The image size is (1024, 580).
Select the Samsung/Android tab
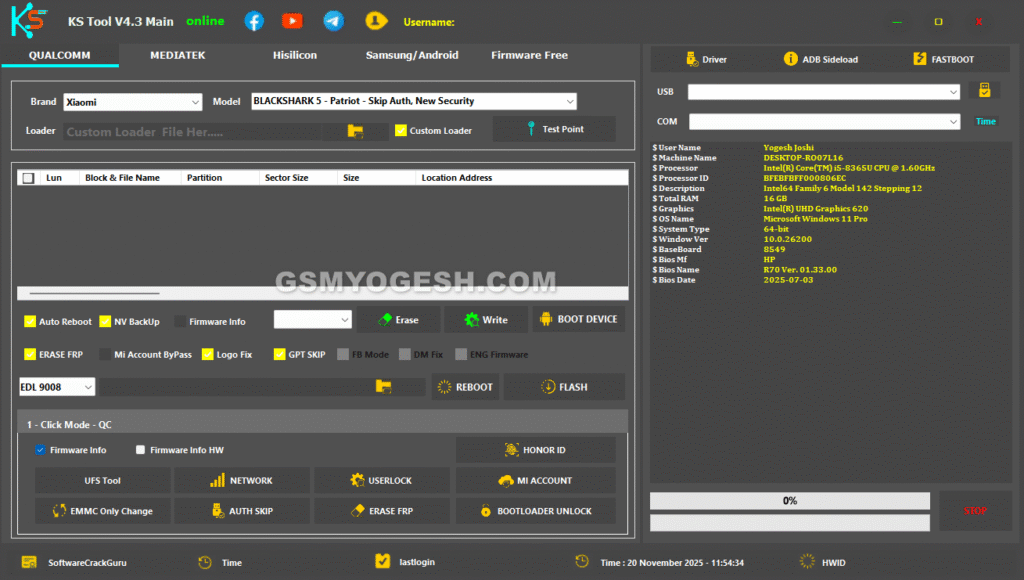coord(412,56)
